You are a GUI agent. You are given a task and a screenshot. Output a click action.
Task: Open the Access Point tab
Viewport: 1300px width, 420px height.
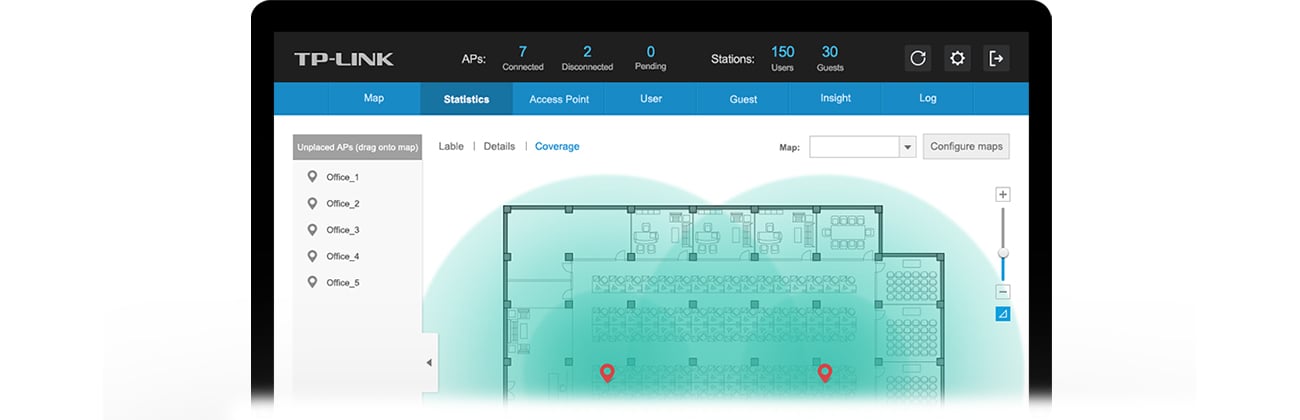pyautogui.click(x=559, y=99)
